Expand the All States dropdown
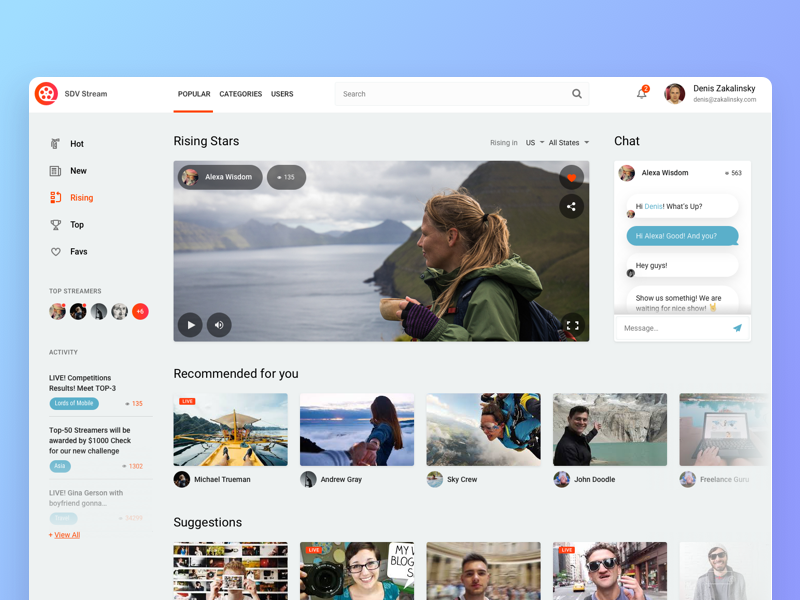This screenshot has width=800, height=600. point(565,142)
